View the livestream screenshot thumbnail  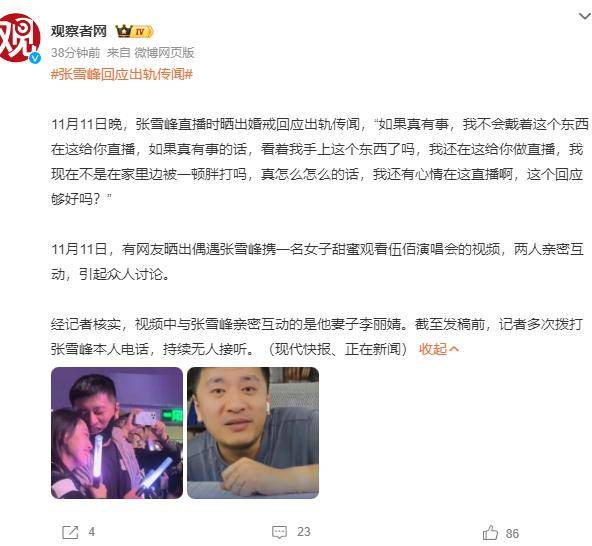point(253,433)
